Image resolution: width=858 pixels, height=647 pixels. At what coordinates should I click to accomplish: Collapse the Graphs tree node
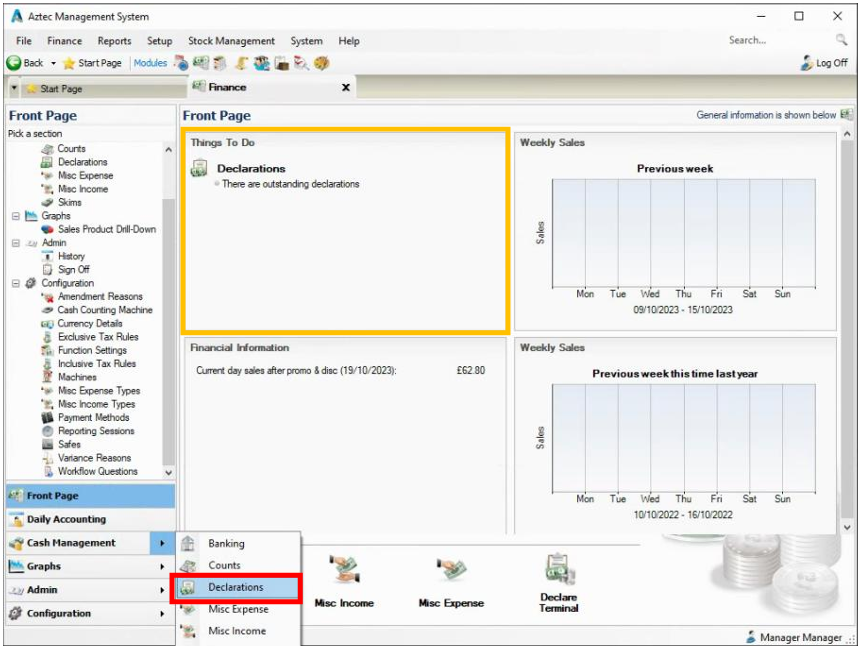[x=16, y=216]
